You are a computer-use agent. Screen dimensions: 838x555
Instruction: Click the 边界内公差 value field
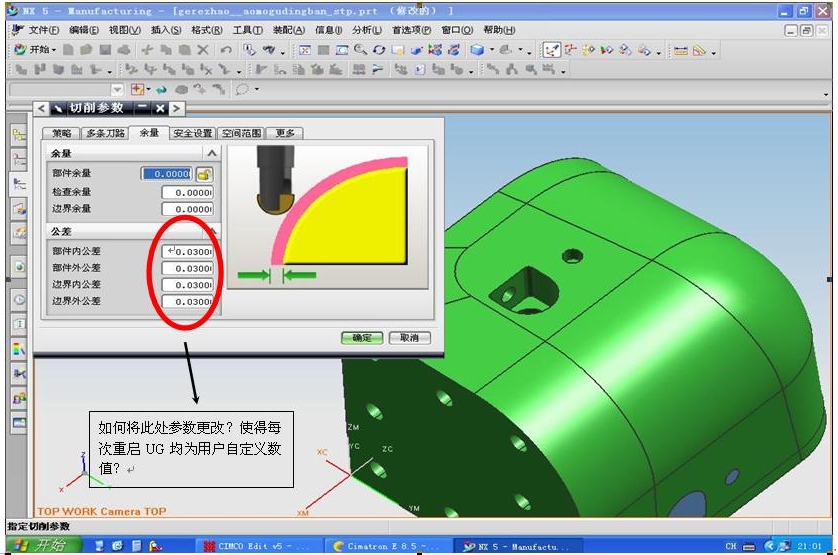[188, 285]
